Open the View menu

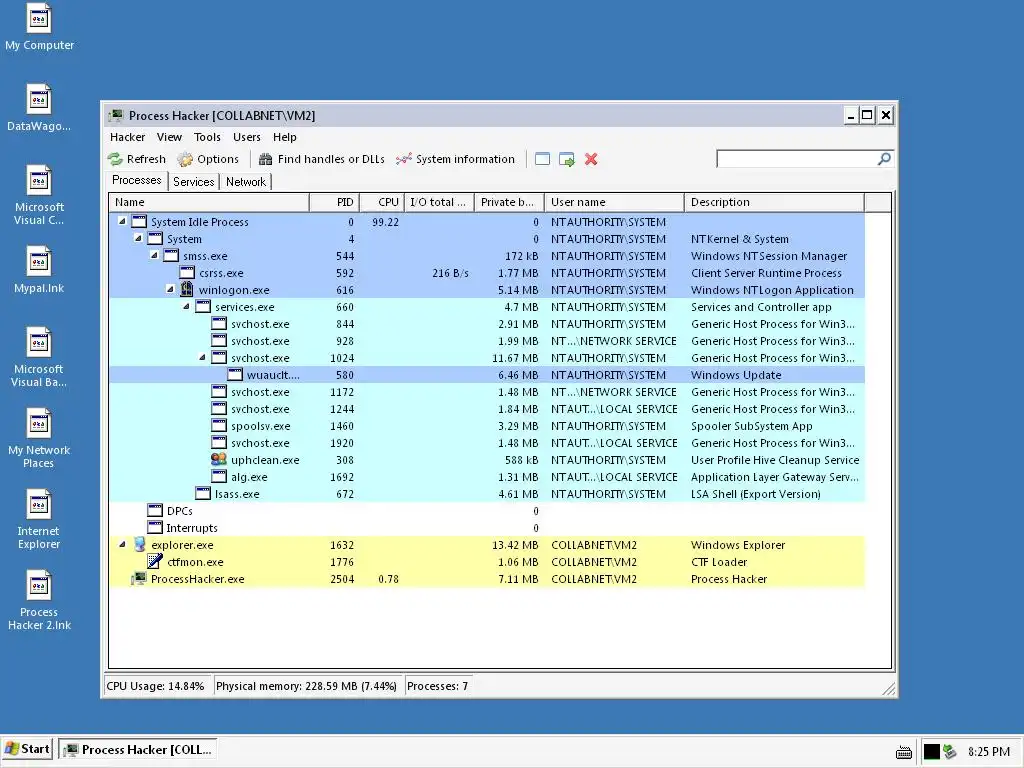169,137
